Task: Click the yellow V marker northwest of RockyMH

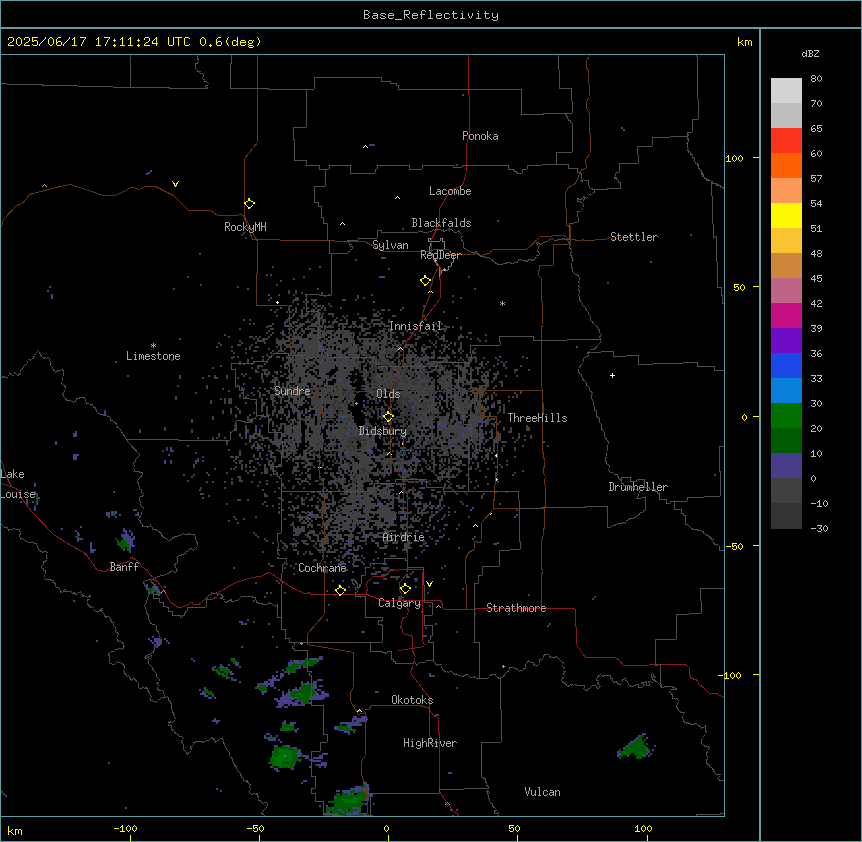Action: tap(175, 184)
